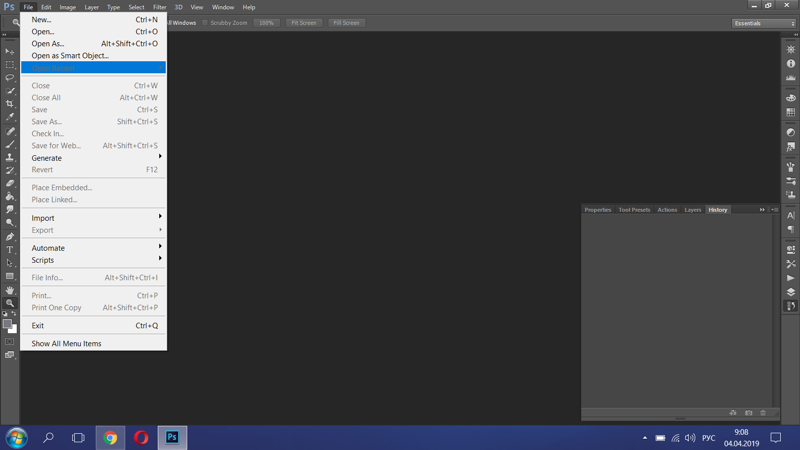Select the Horizontal Type tool
The width and height of the screenshot is (800, 450).
(10, 250)
